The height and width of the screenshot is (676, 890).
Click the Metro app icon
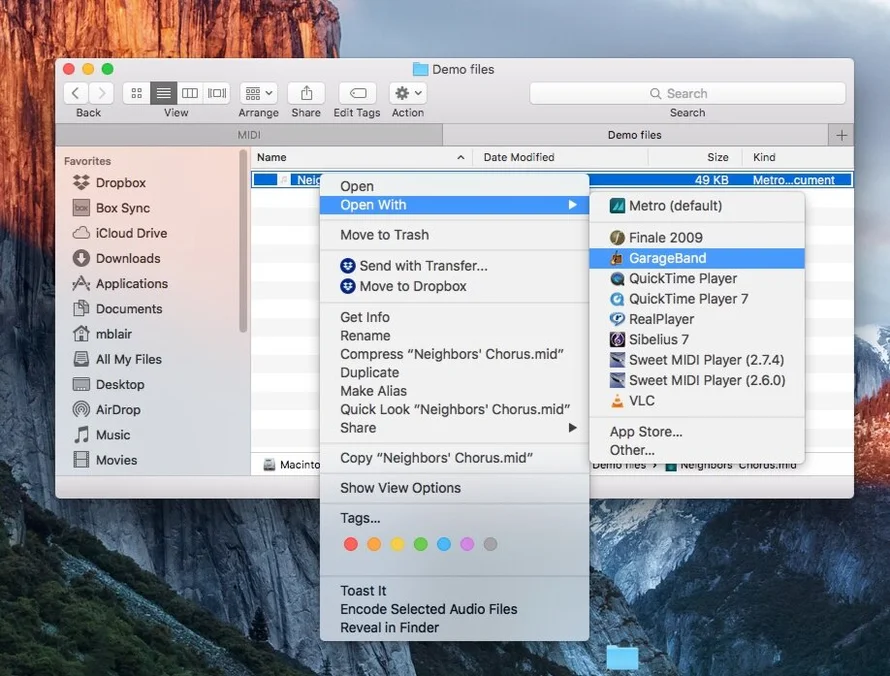coord(617,205)
